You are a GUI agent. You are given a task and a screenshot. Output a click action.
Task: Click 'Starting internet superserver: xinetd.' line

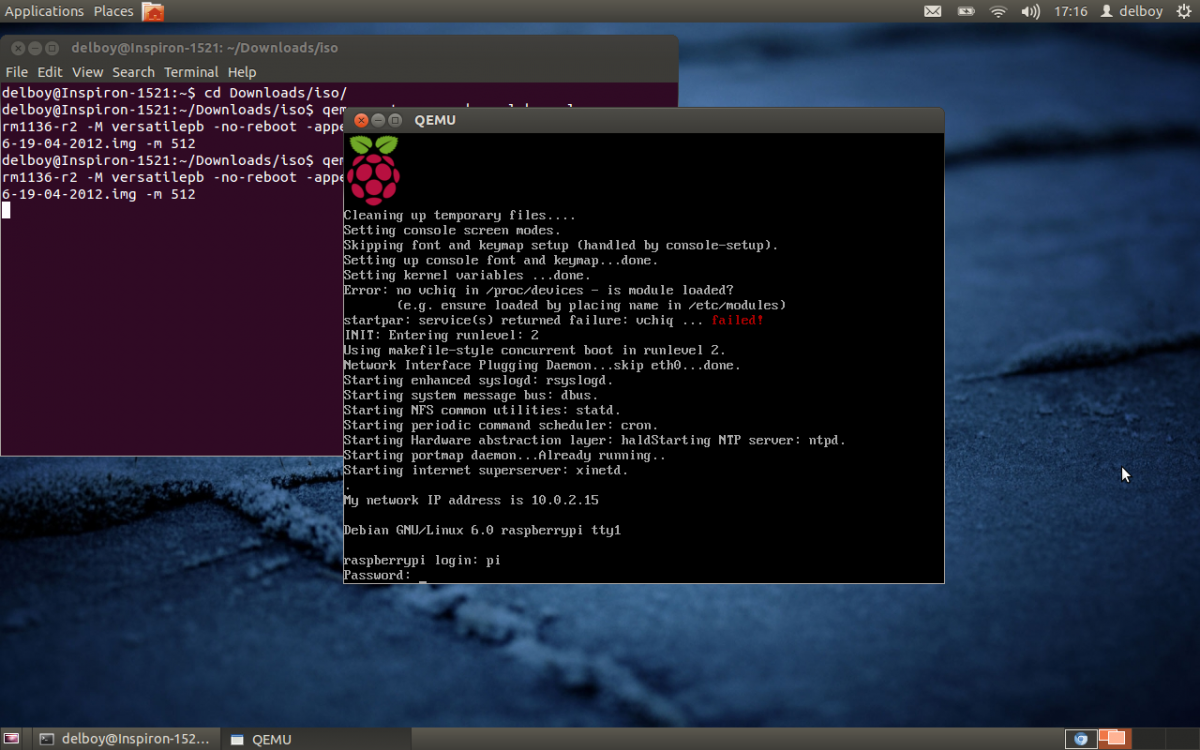point(486,470)
